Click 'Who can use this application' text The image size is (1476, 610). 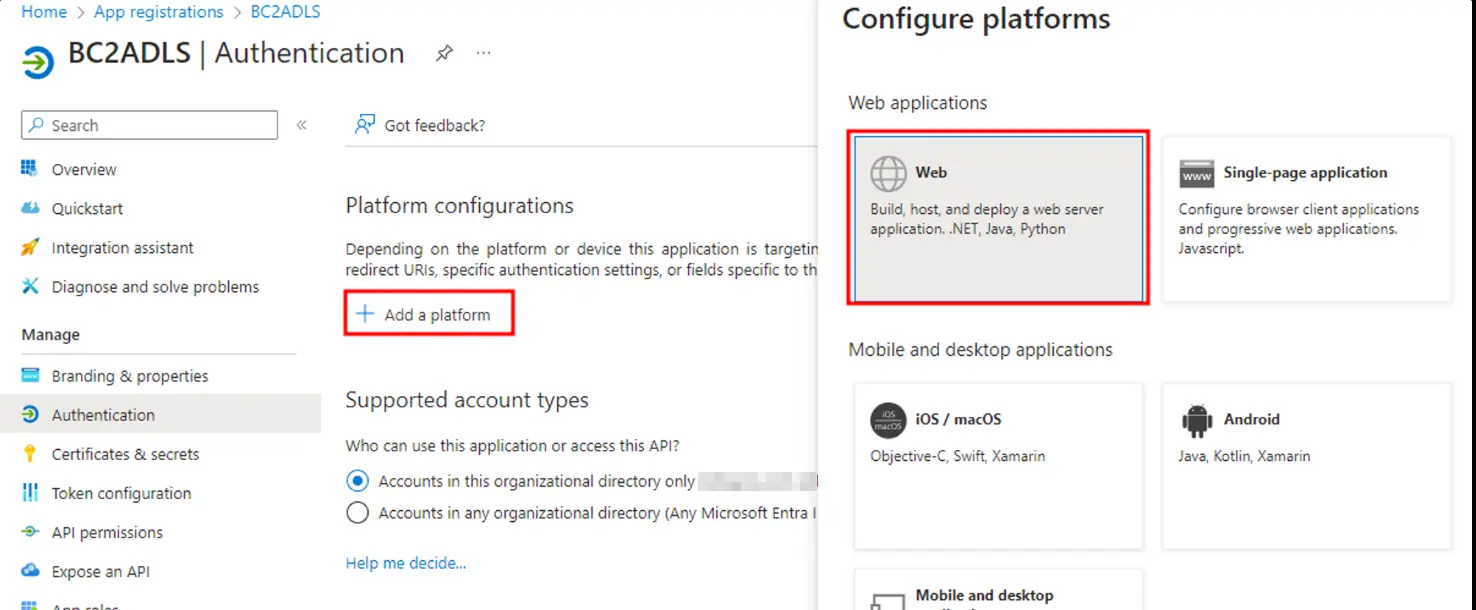pos(513,445)
